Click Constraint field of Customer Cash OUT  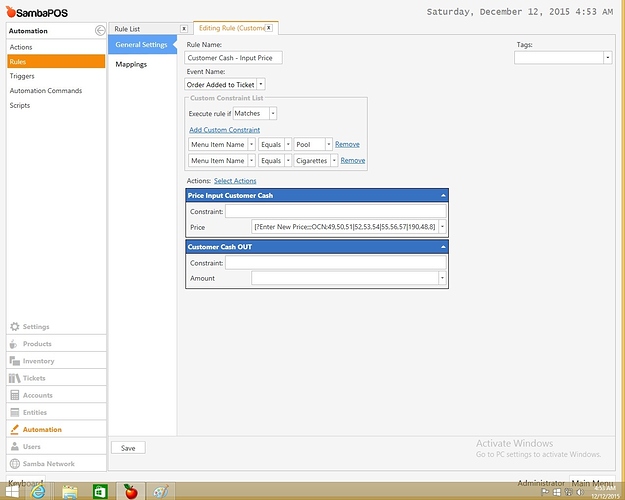pyautogui.click(x=336, y=263)
